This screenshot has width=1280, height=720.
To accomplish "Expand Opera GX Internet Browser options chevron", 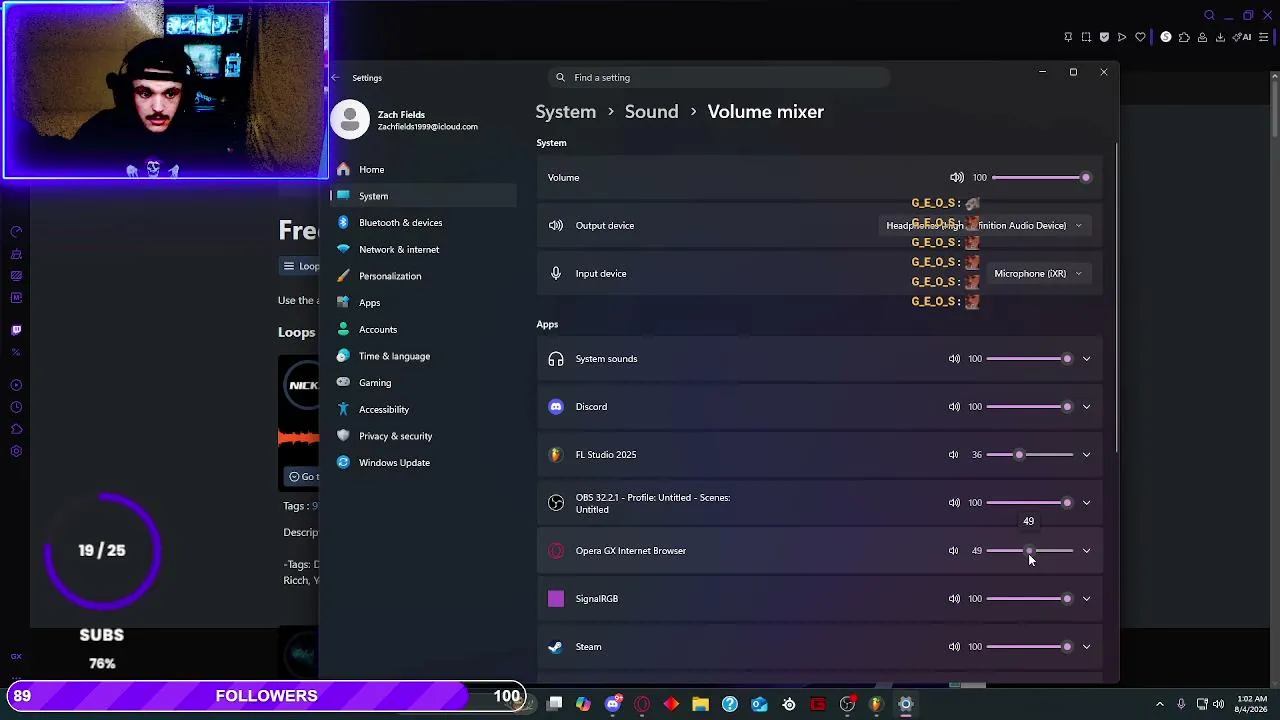I will (1086, 551).
